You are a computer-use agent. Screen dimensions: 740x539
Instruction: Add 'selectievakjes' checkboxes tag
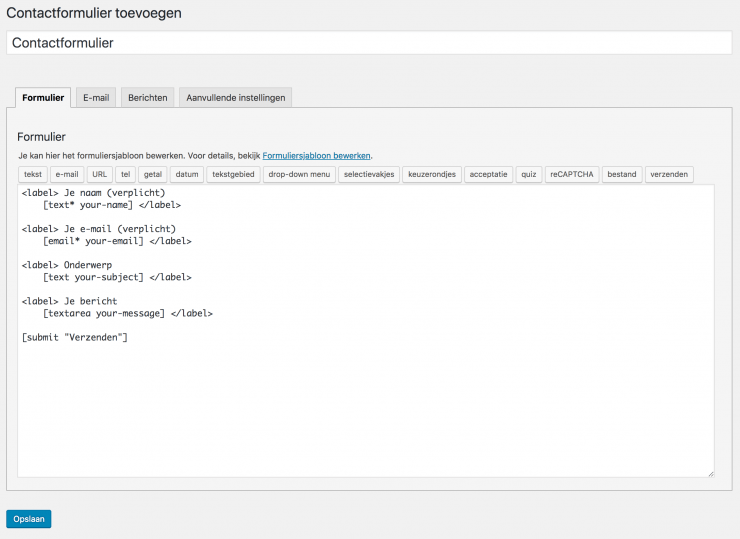(x=369, y=174)
